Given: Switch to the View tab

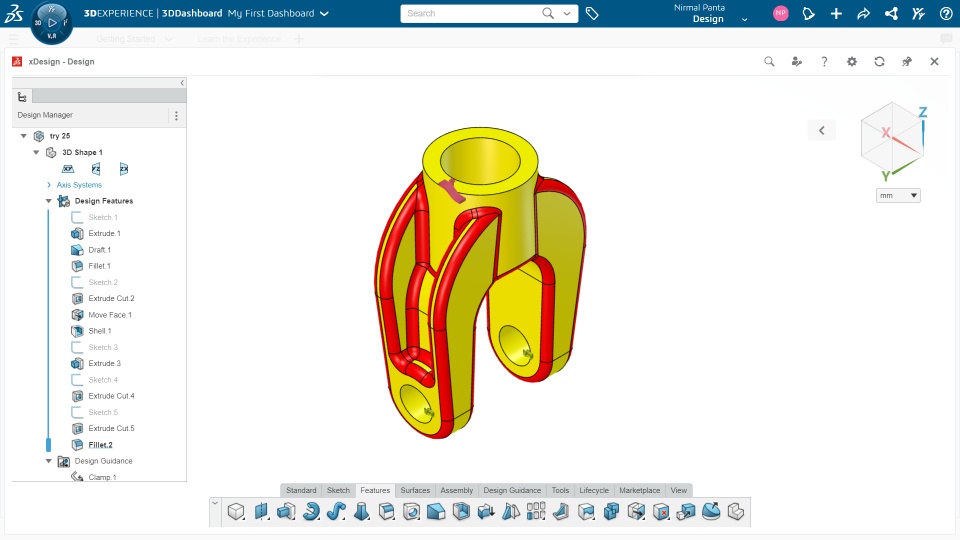Looking at the screenshot, I should (x=678, y=490).
